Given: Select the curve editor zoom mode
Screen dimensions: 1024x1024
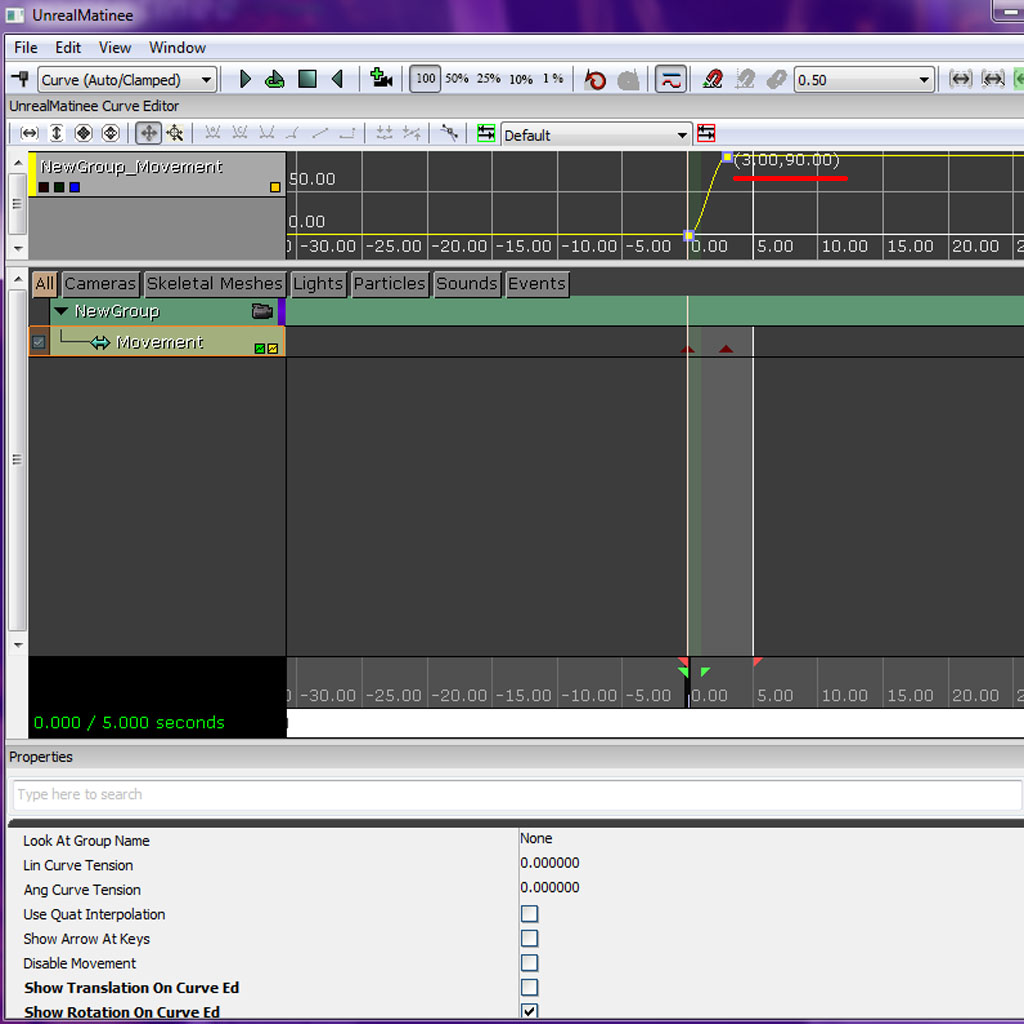Looking at the screenshot, I should (174, 133).
